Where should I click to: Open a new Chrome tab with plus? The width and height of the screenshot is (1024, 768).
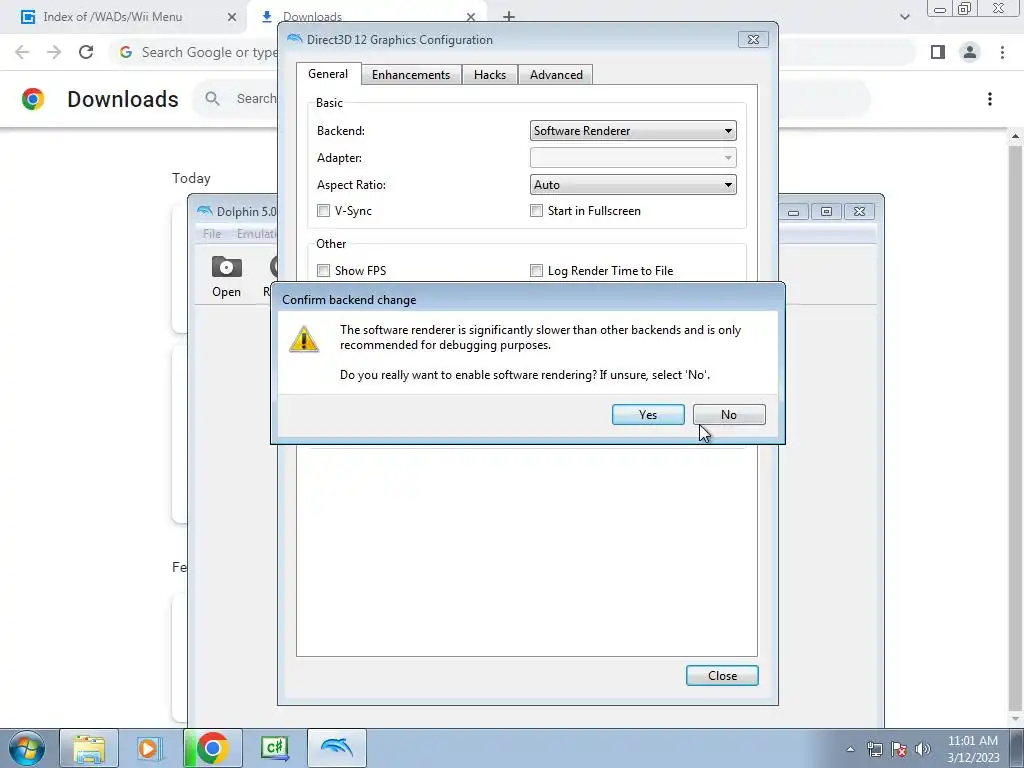pos(509,17)
